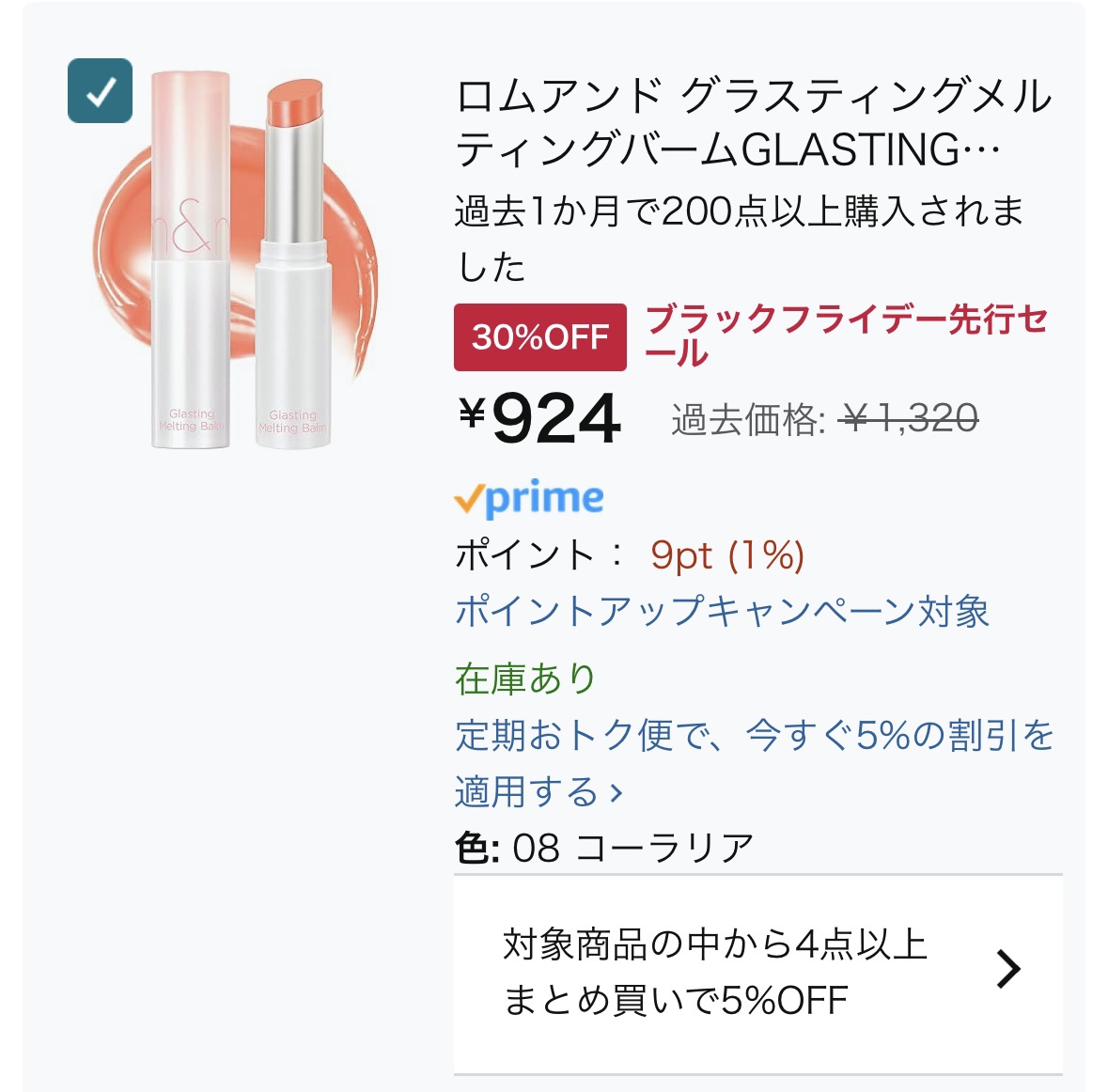
Task: Click the blue prime wordmark
Action: 545,498
